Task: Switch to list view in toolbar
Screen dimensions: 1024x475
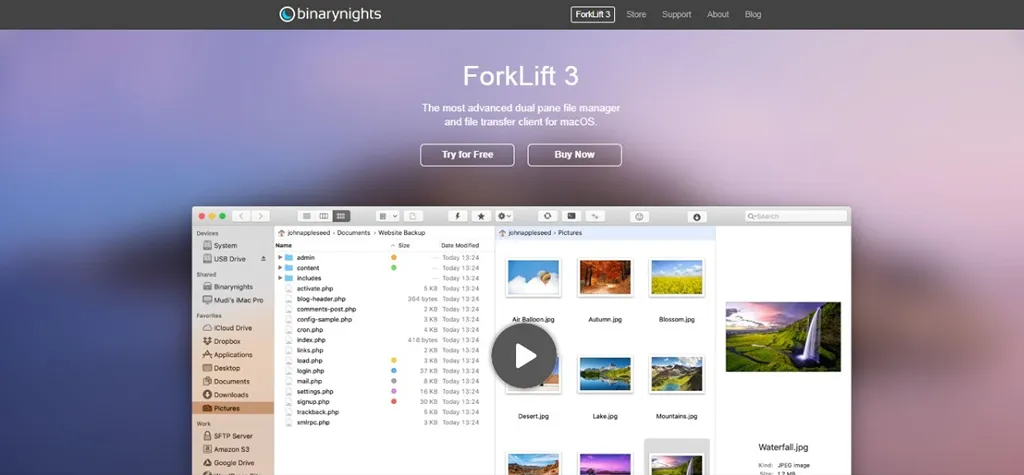Action: [x=306, y=216]
